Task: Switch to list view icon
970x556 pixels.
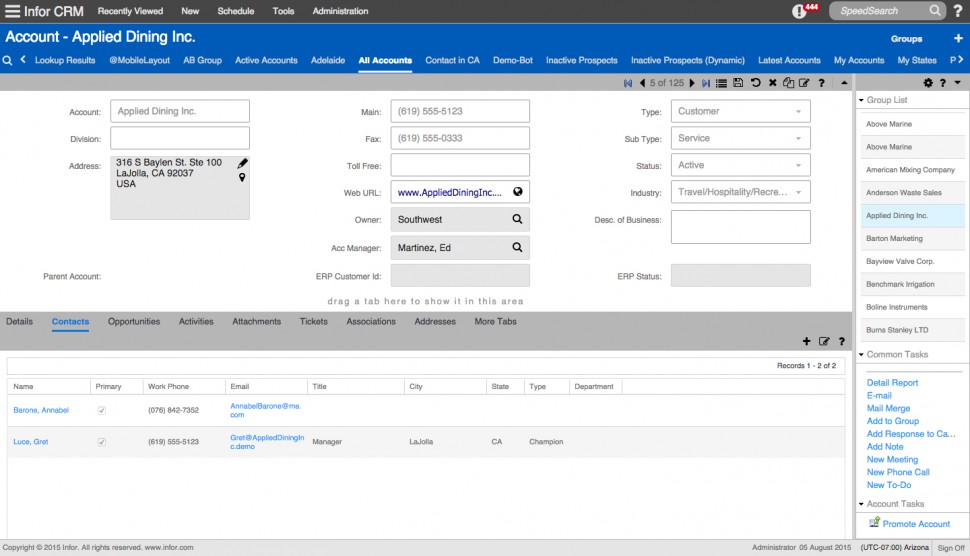Action: [721, 83]
